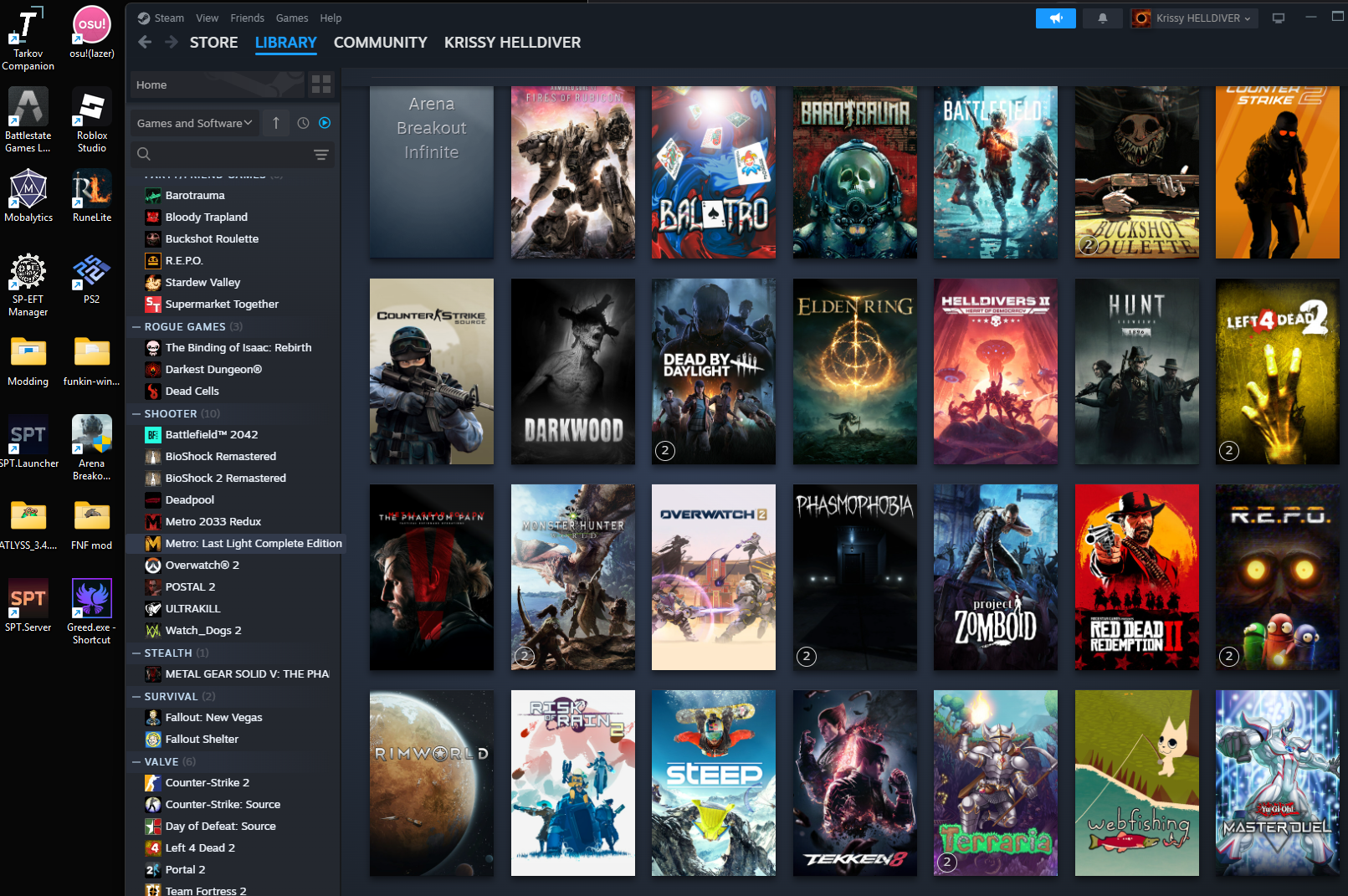Click the SPT.Launcher desktop shortcut
The height and width of the screenshot is (896, 1348).
coord(28,442)
